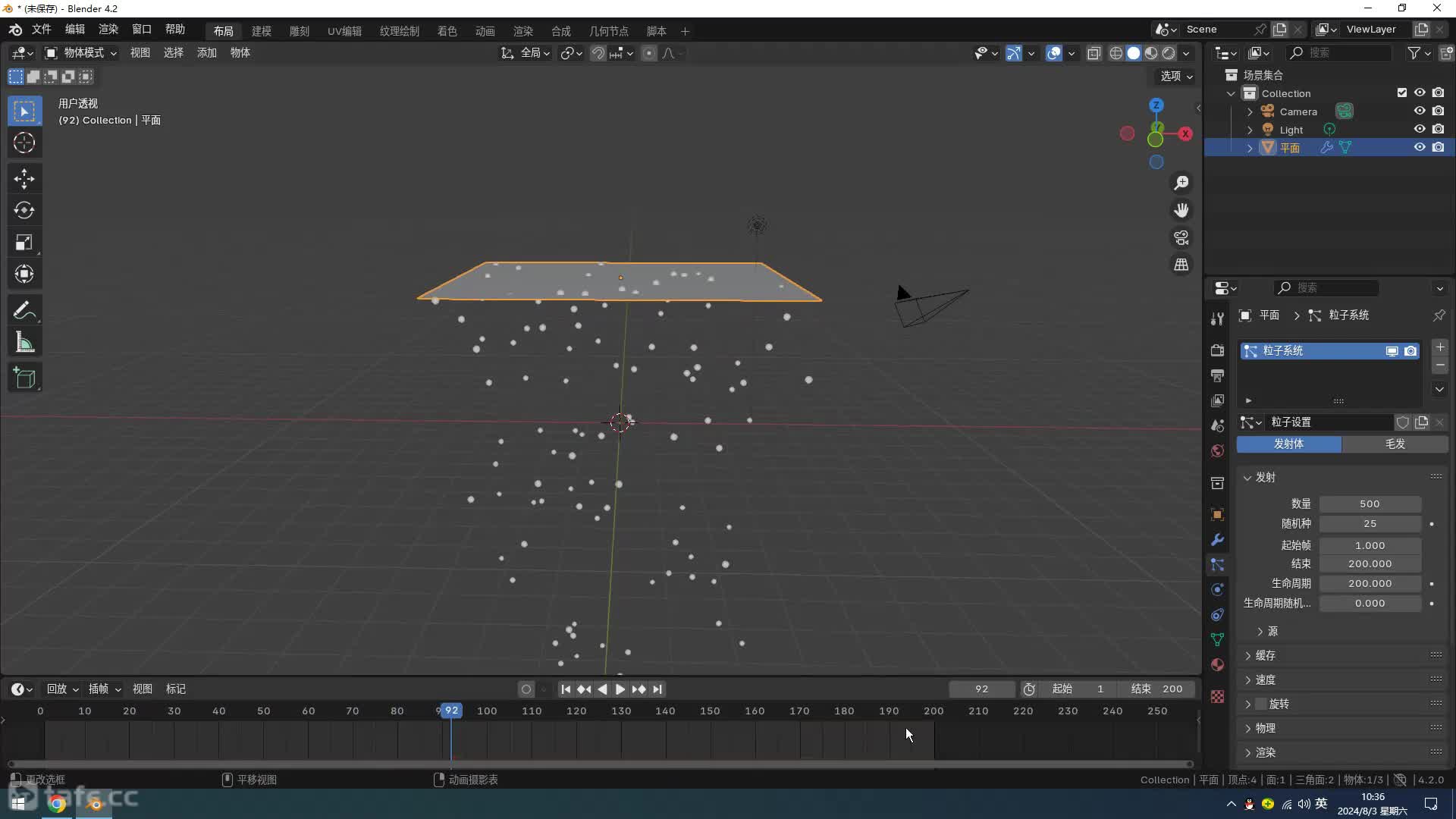Uncheck the Collection exclude checkbox
This screenshot has width=1456, height=819.
(1402, 93)
